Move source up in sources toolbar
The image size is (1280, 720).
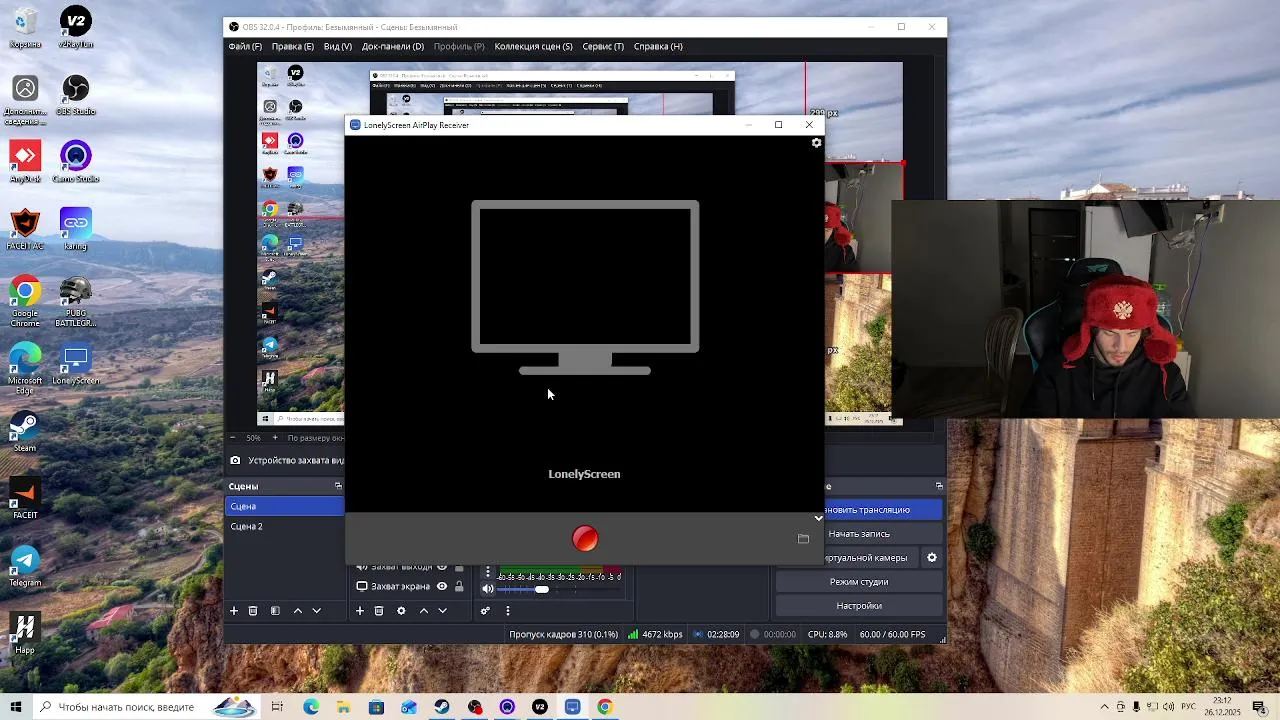pos(423,611)
